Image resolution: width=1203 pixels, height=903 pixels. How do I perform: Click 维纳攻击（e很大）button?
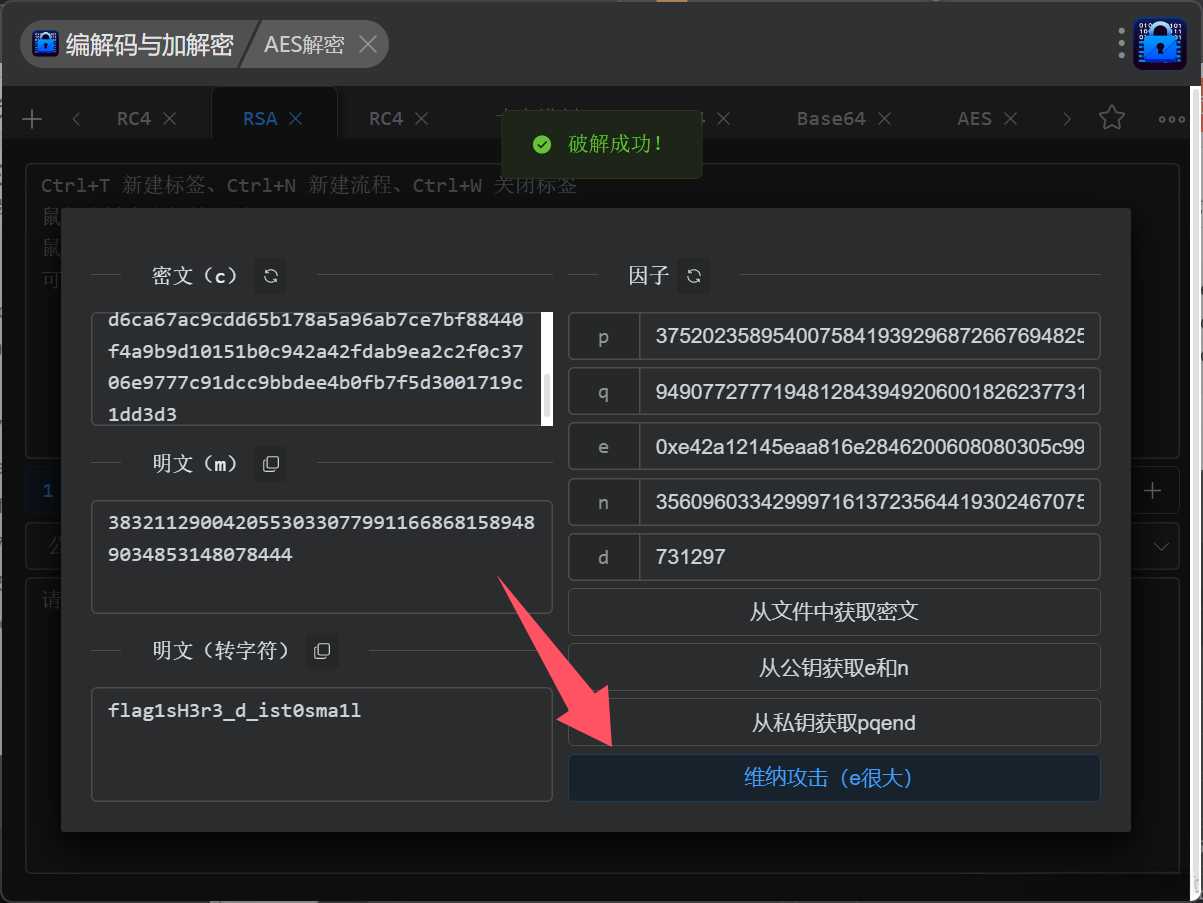(x=834, y=777)
